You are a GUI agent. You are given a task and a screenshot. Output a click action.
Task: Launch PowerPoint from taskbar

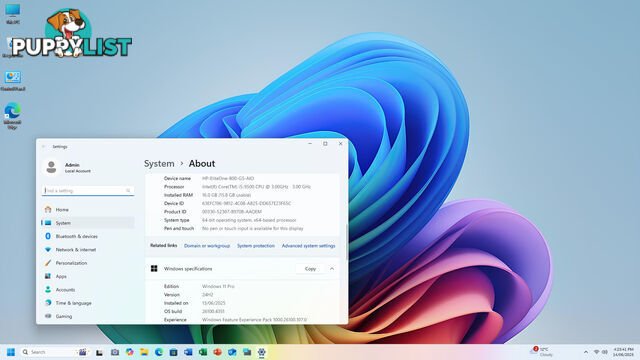(x=218, y=352)
